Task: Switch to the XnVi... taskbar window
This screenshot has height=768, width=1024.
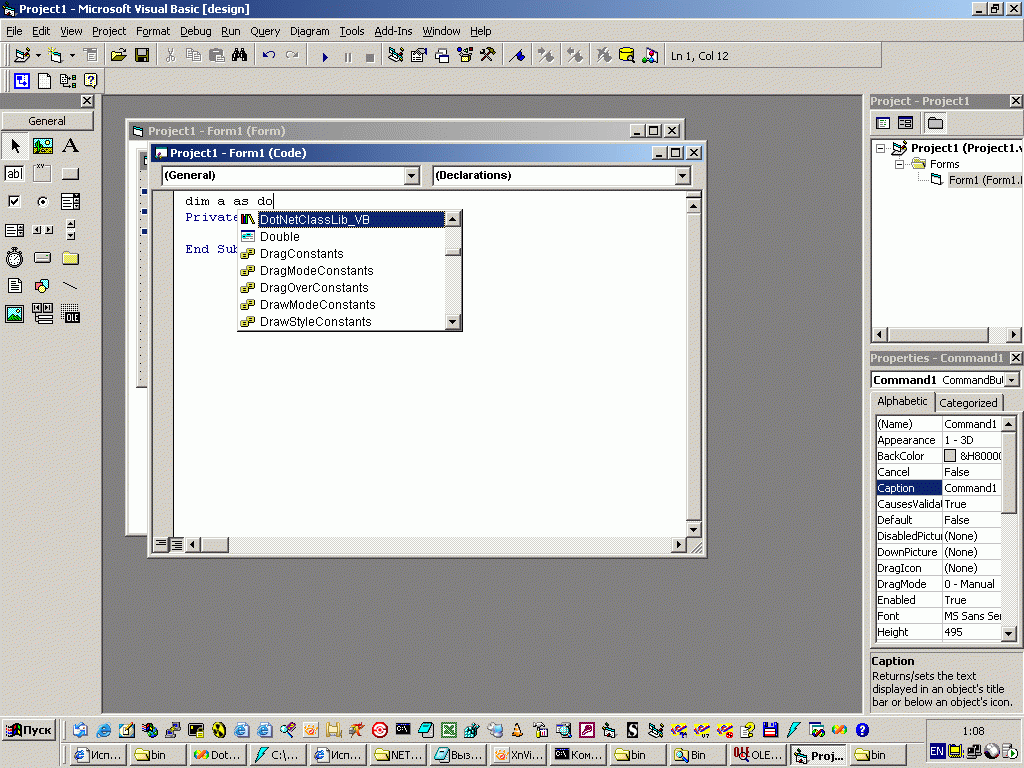Action: click(519, 755)
